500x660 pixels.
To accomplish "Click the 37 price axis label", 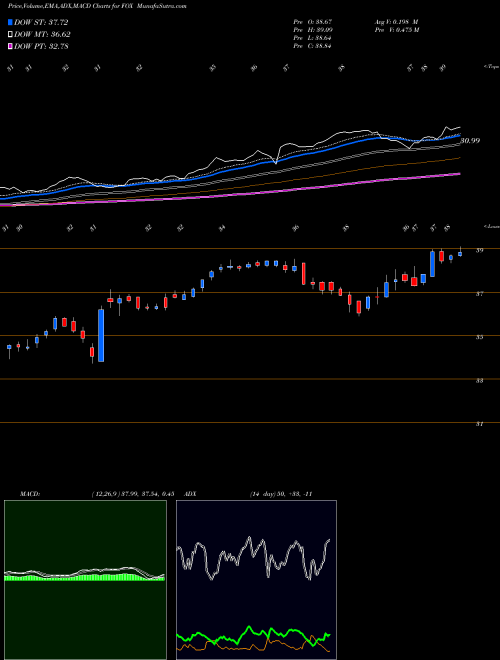I will pyautogui.click(x=479, y=294).
